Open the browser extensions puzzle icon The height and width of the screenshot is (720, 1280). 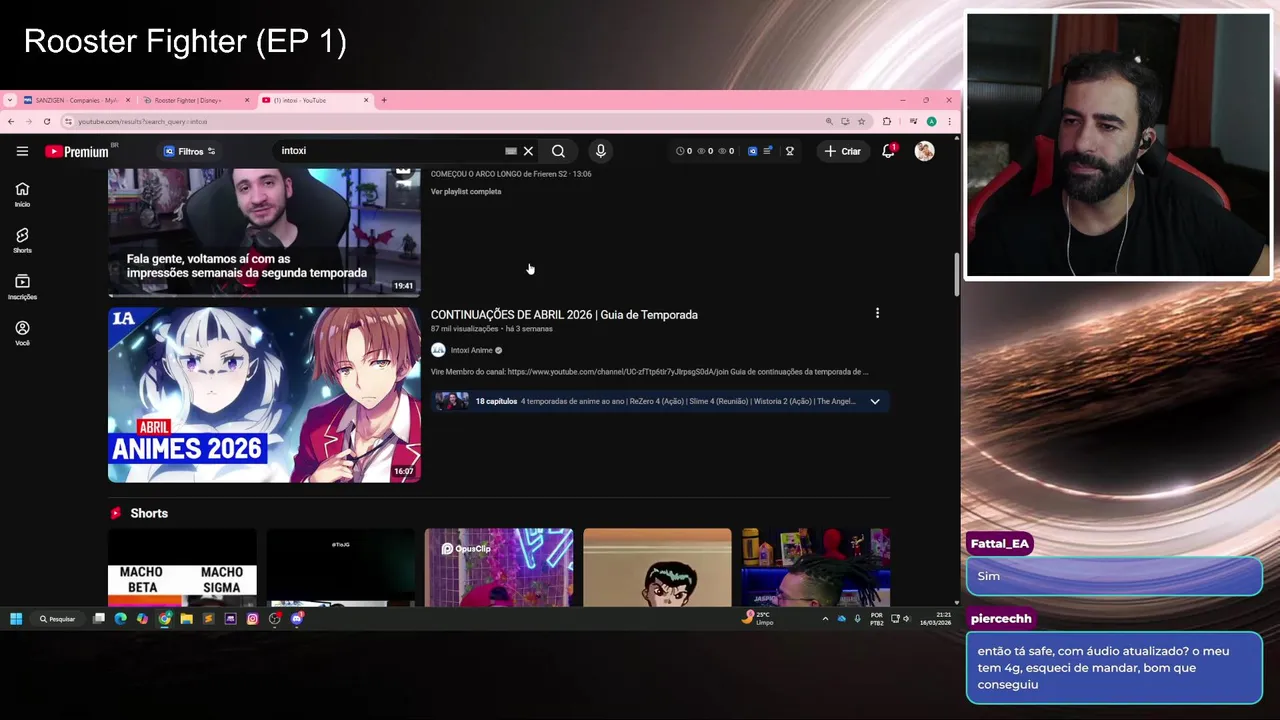(x=886, y=121)
